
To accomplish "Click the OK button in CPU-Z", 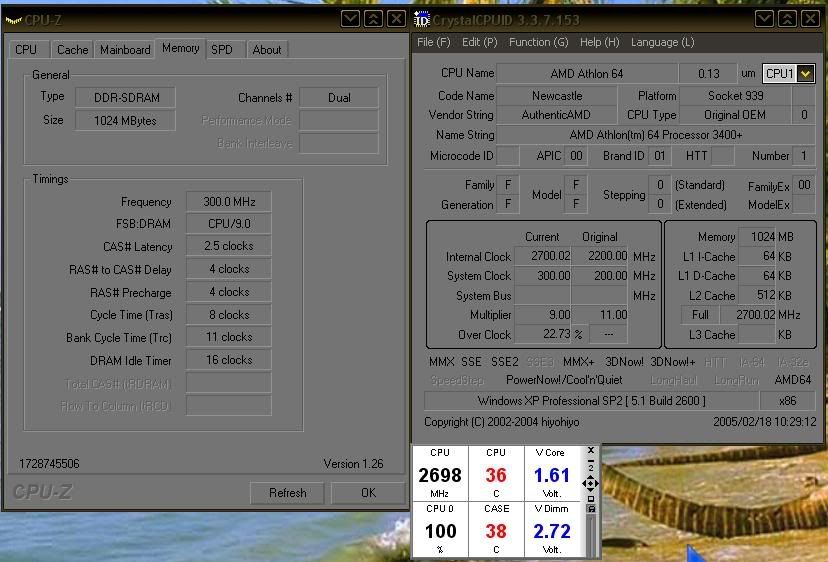I will [x=368, y=493].
